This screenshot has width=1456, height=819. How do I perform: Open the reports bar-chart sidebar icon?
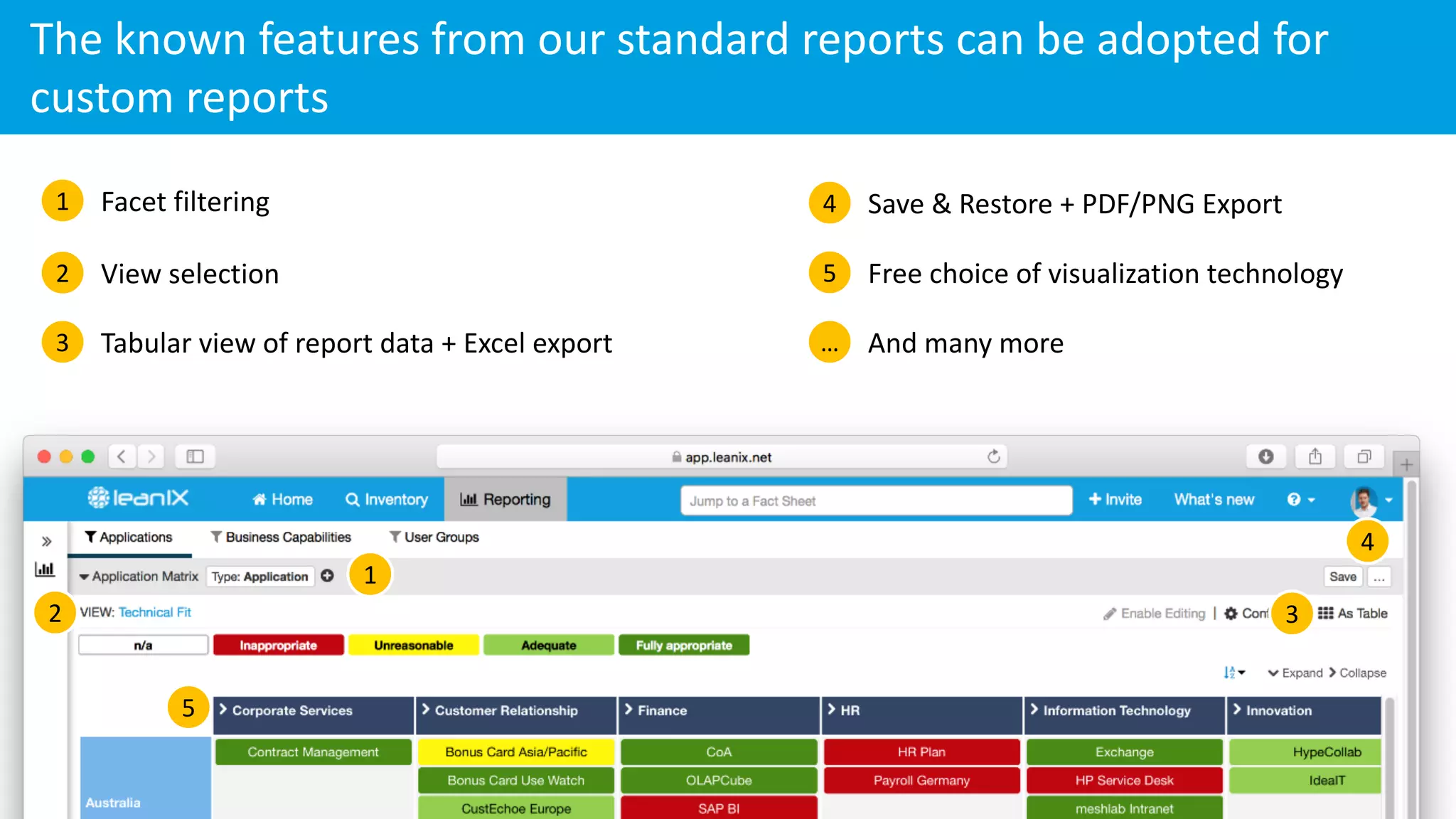pyautogui.click(x=45, y=569)
